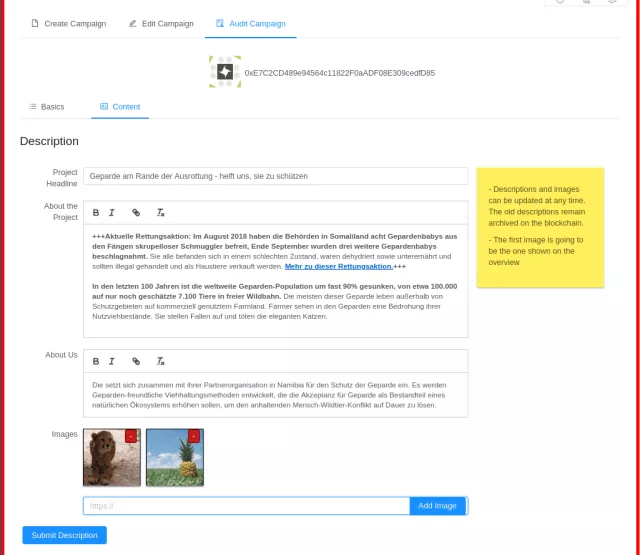Focus the Project Headline text field
This screenshot has height=555, width=640.
[275, 176]
